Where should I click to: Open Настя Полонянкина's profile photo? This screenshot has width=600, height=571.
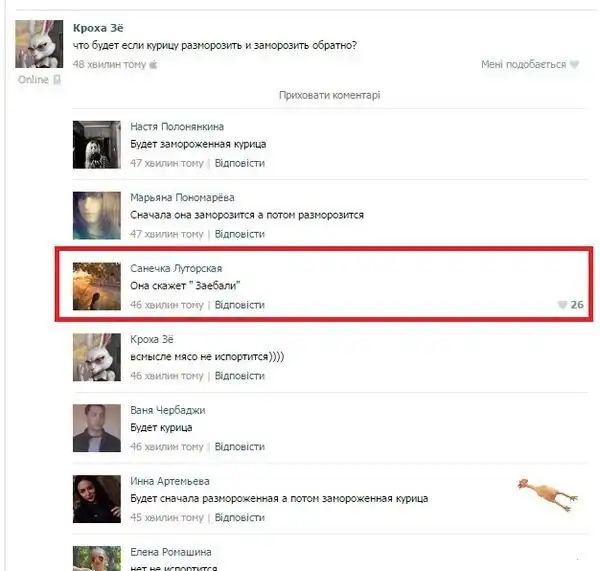point(97,145)
